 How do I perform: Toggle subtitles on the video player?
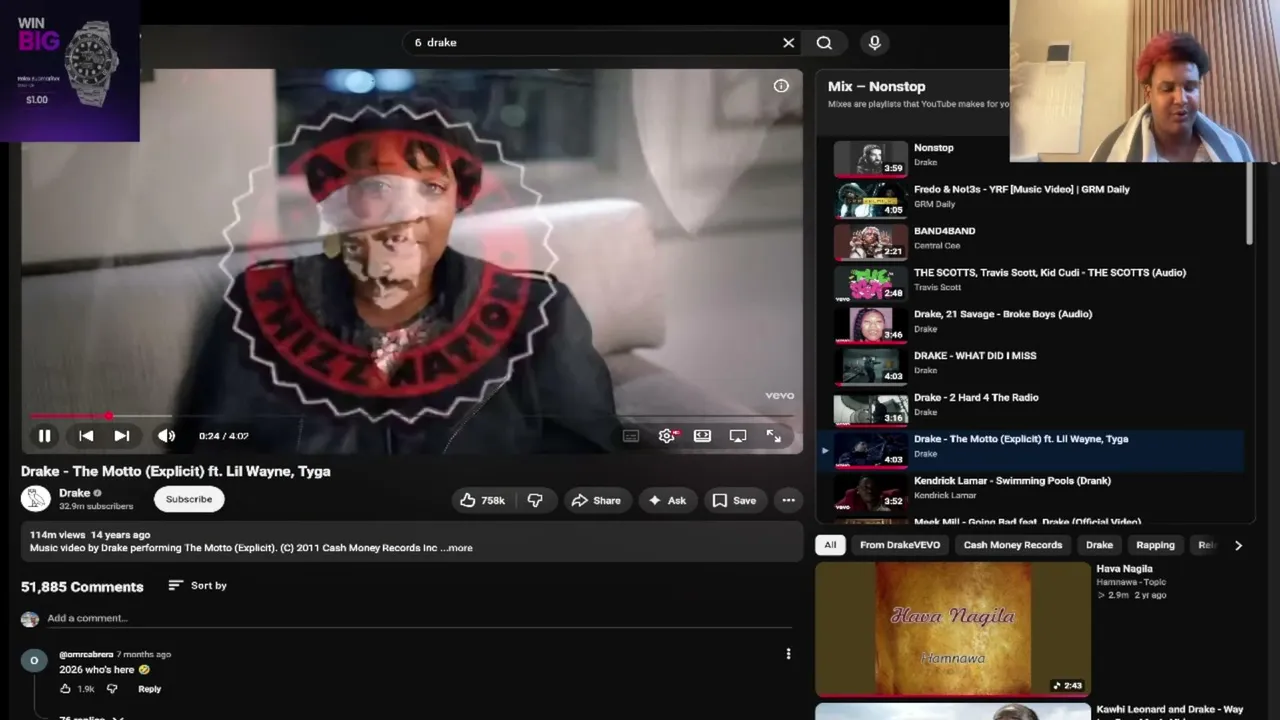click(631, 436)
